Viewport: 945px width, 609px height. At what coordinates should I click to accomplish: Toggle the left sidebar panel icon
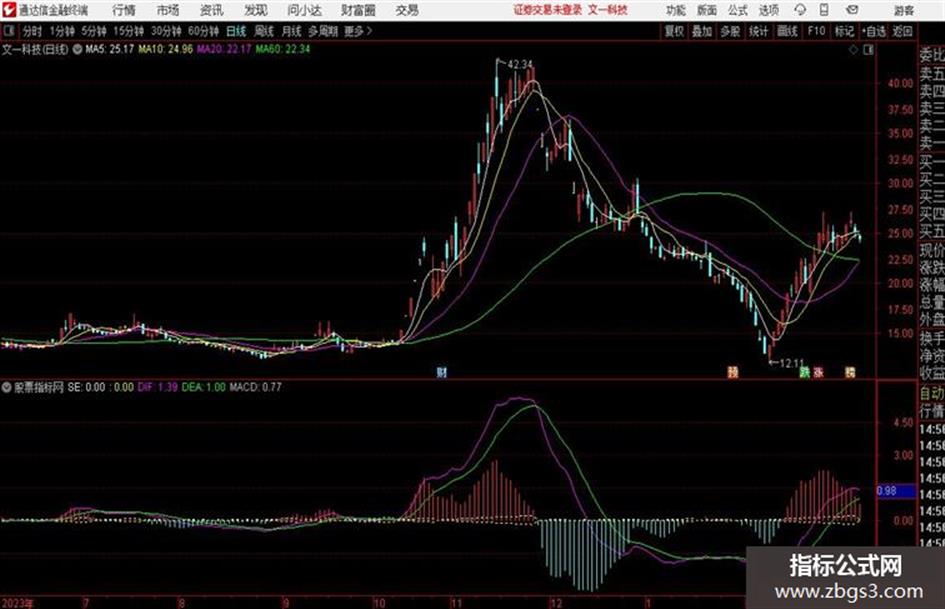[x=8, y=31]
